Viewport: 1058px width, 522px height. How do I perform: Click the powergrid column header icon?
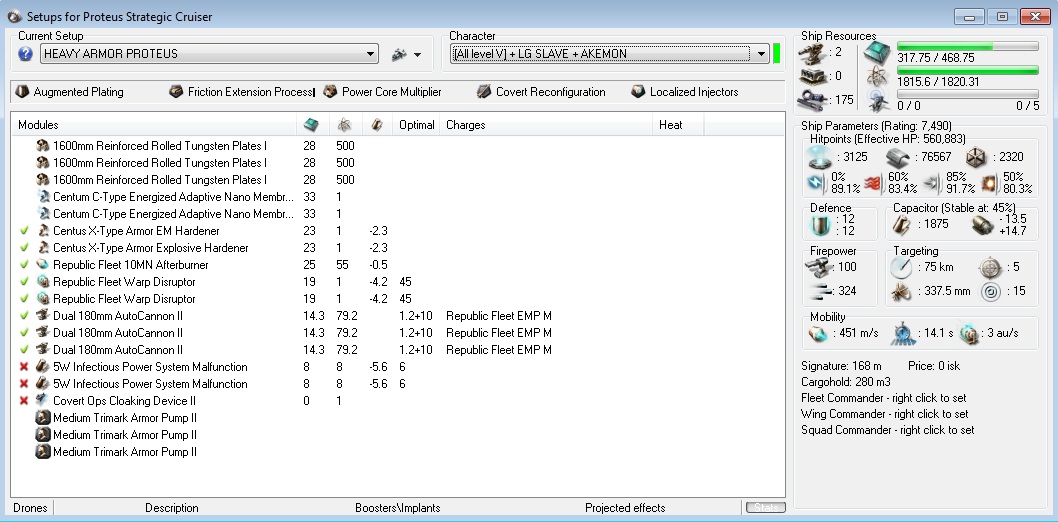[344, 125]
